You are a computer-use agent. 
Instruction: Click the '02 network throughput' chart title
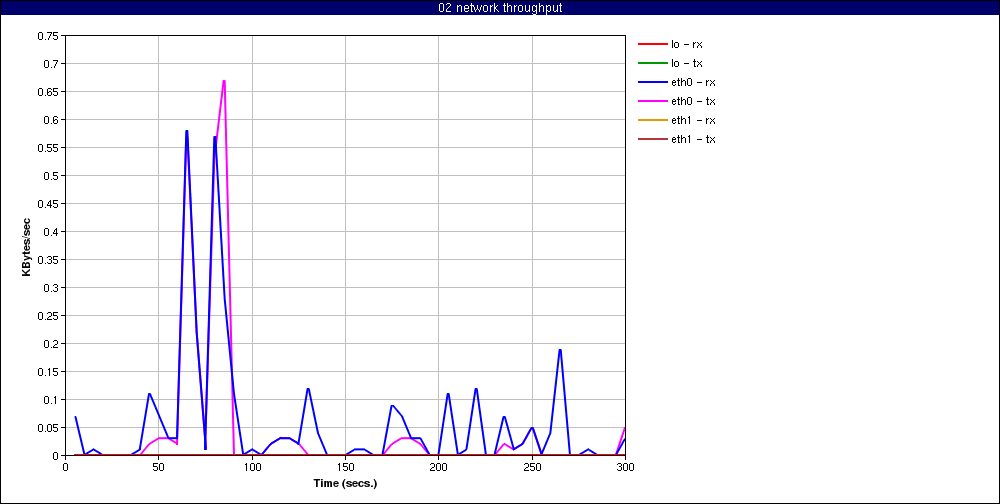click(x=500, y=8)
